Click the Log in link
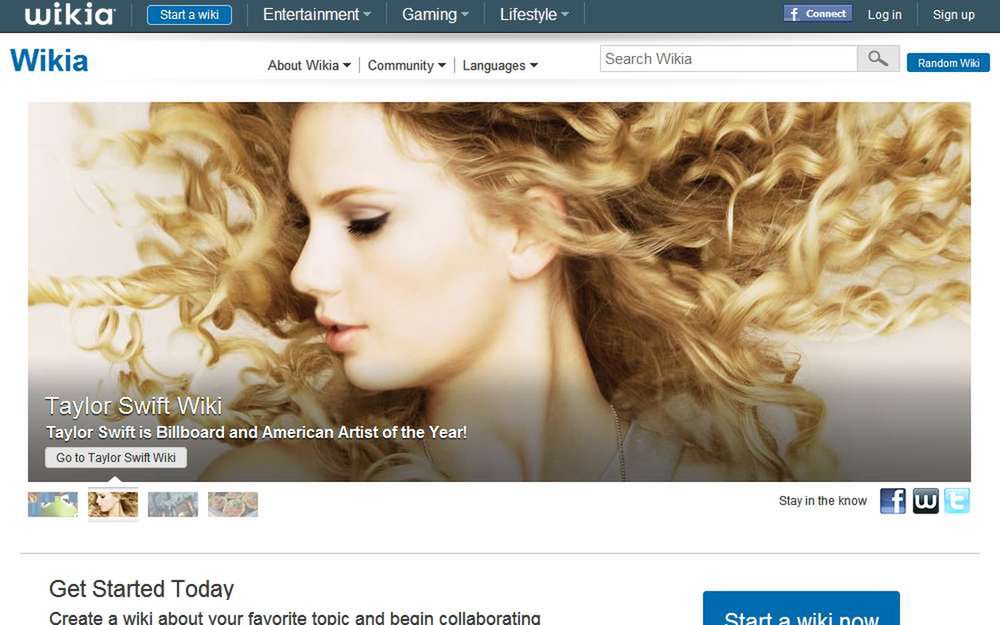1000x625 pixels. click(885, 15)
